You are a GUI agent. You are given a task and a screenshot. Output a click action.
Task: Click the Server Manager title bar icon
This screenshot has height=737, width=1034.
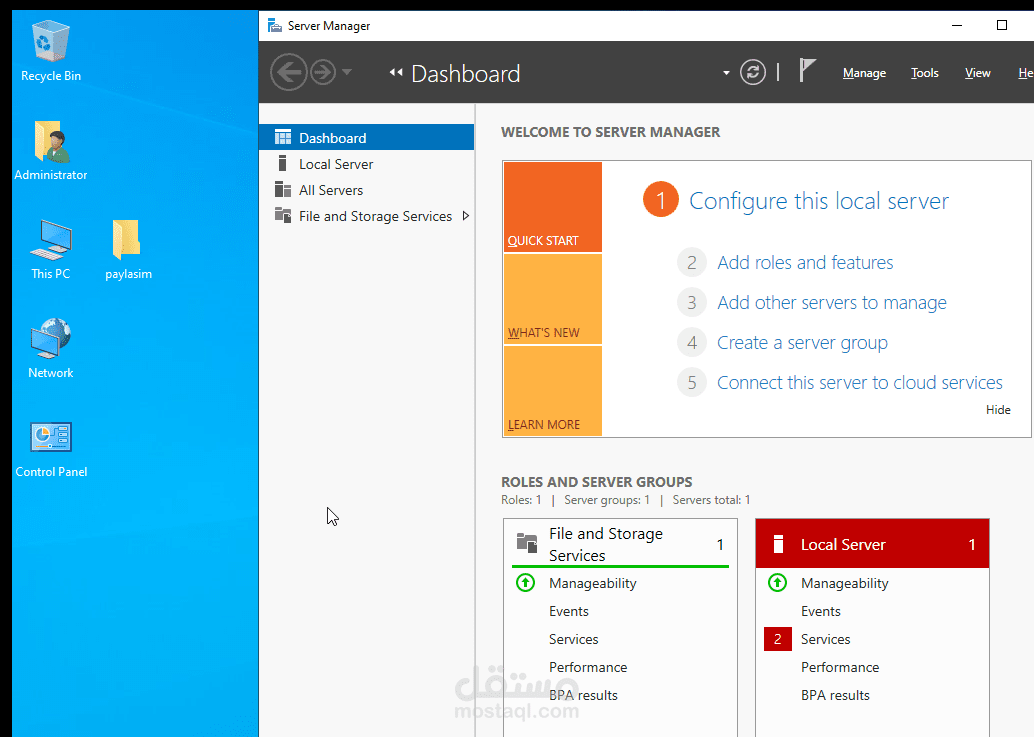[274, 26]
